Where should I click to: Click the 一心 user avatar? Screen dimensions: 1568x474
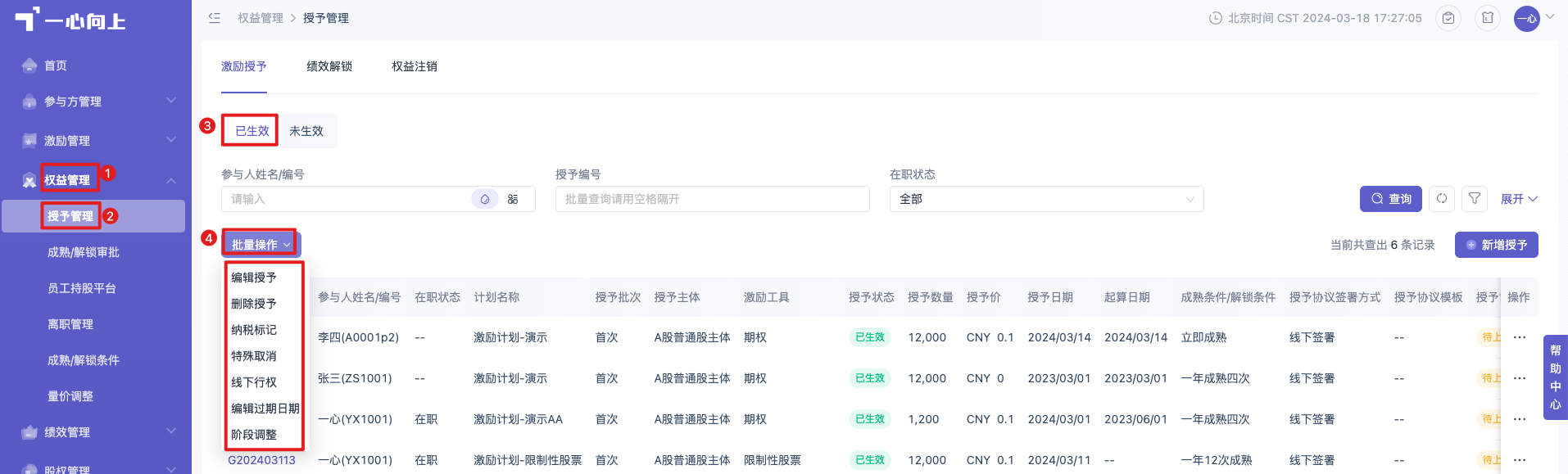(1527, 18)
